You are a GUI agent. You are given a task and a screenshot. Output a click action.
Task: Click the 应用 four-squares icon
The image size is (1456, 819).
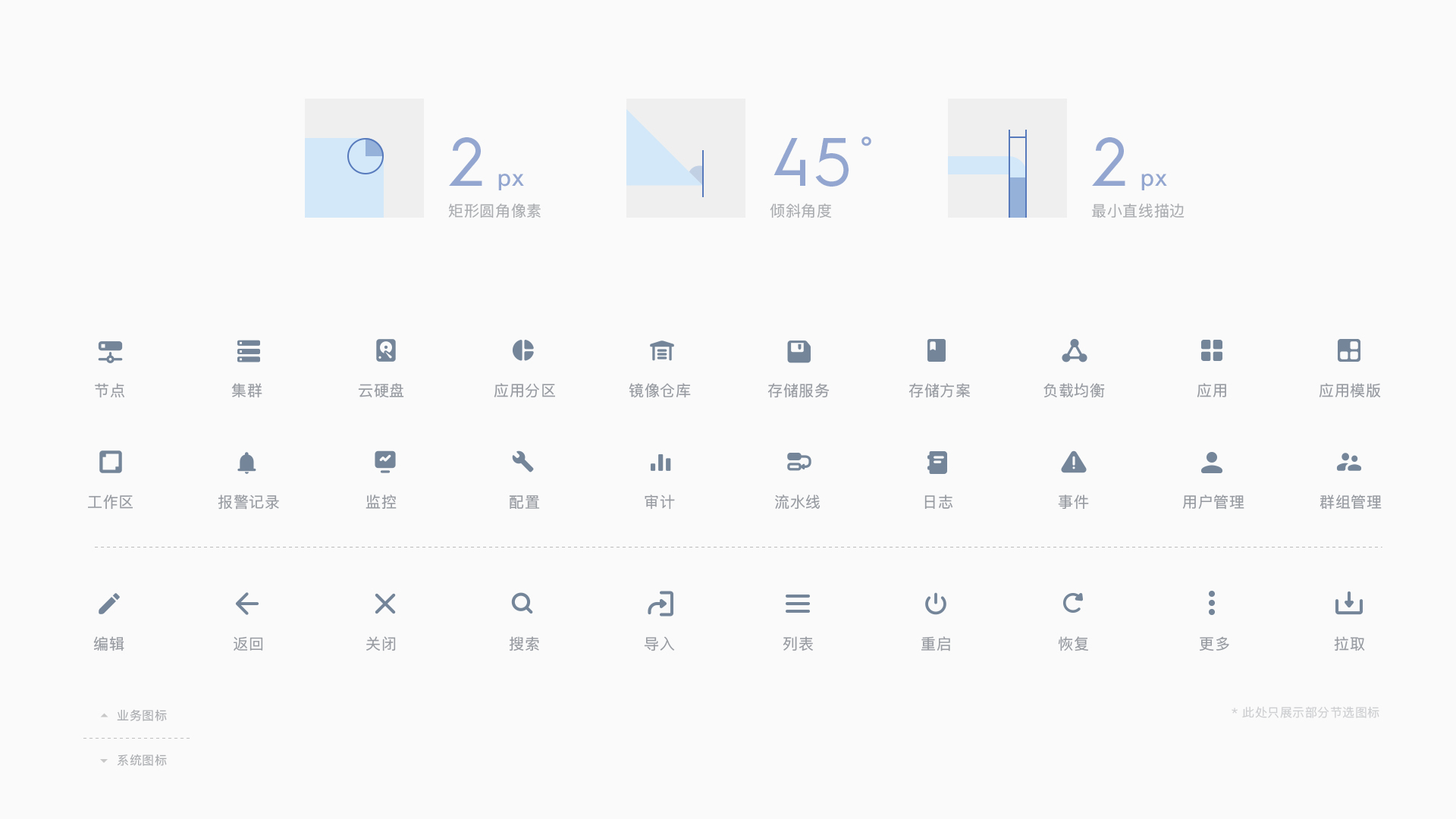click(1212, 350)
